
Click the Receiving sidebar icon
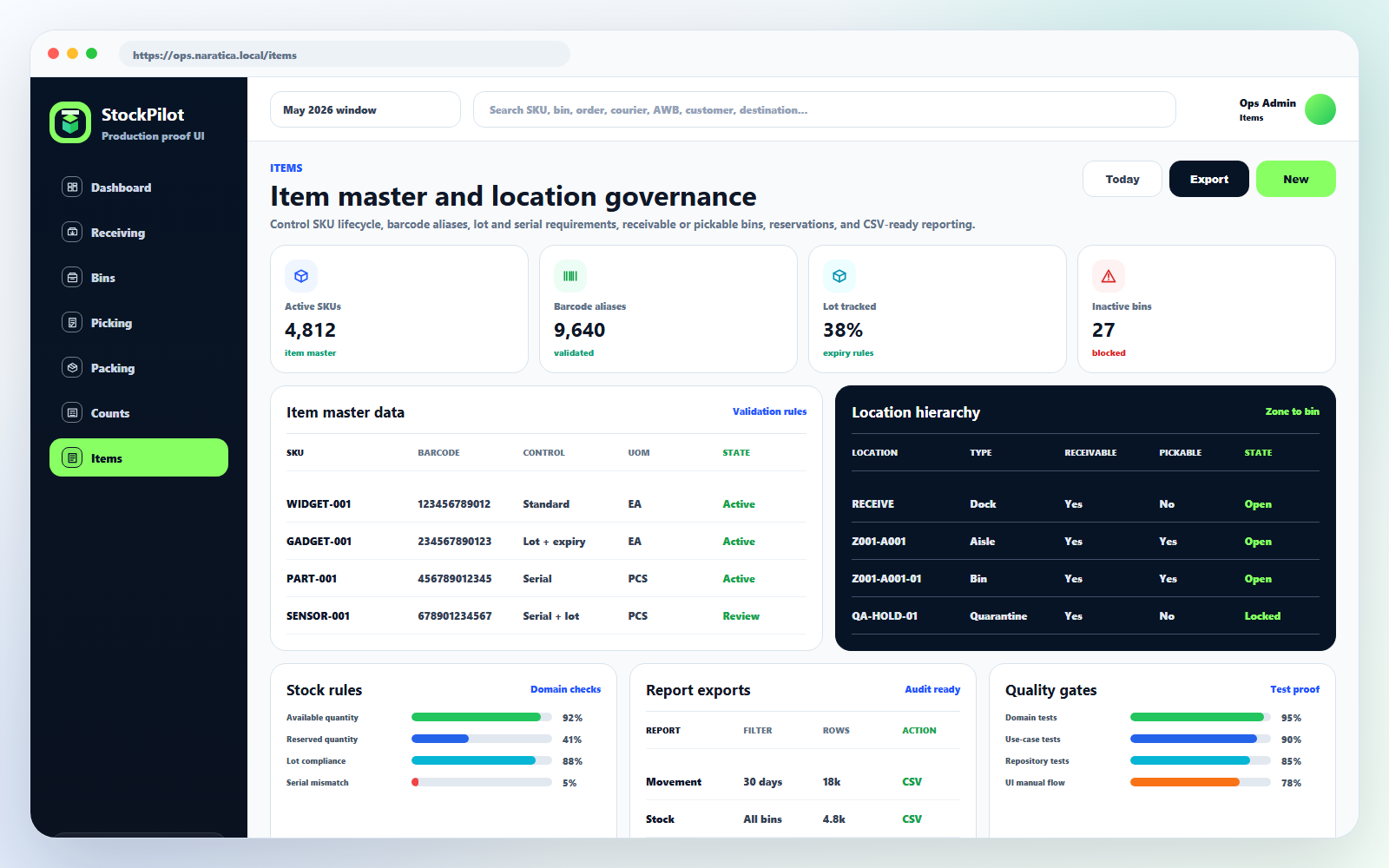[72, 232]
